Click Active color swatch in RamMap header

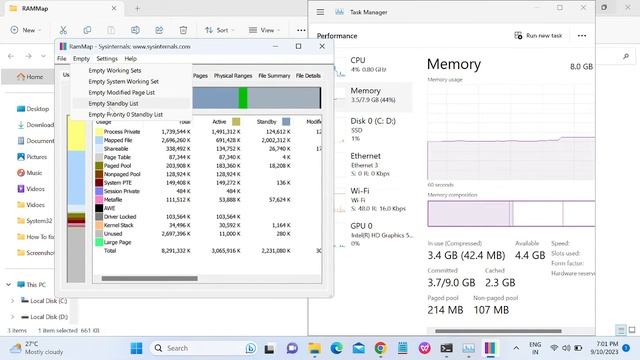236,122
